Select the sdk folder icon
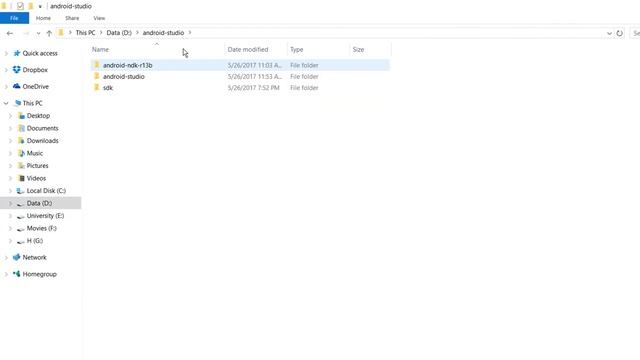Image resolution: width=640 pixels, height=360 pixels. pos(97,87)
